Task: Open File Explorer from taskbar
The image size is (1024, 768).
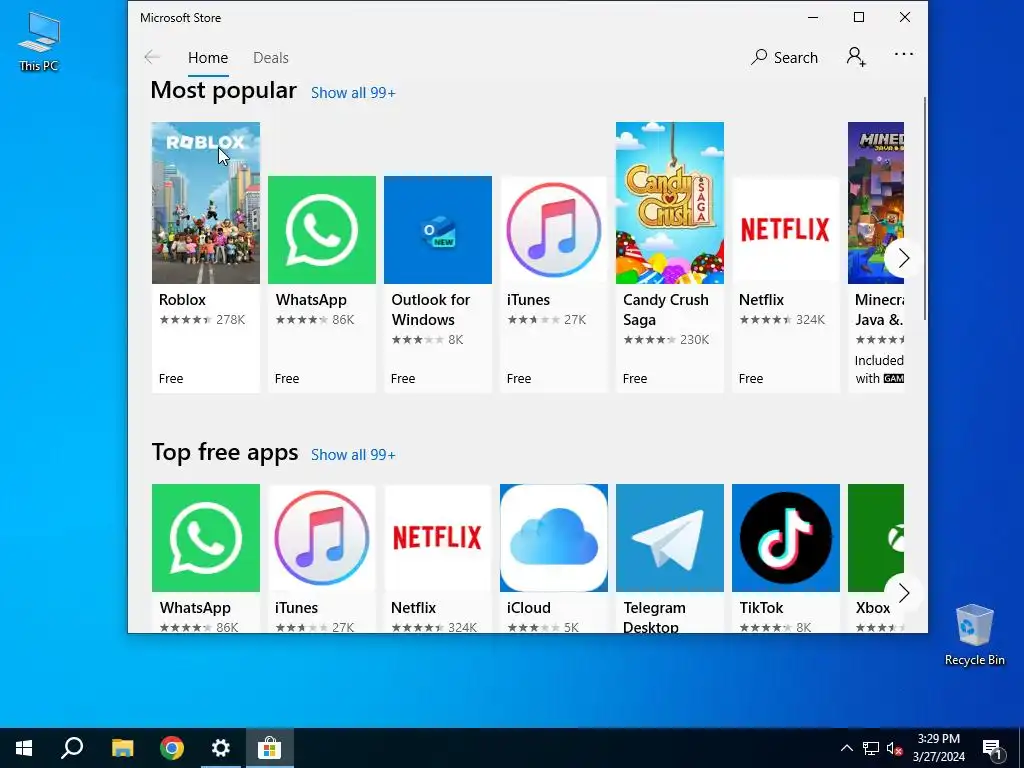Action: point(122,748)
